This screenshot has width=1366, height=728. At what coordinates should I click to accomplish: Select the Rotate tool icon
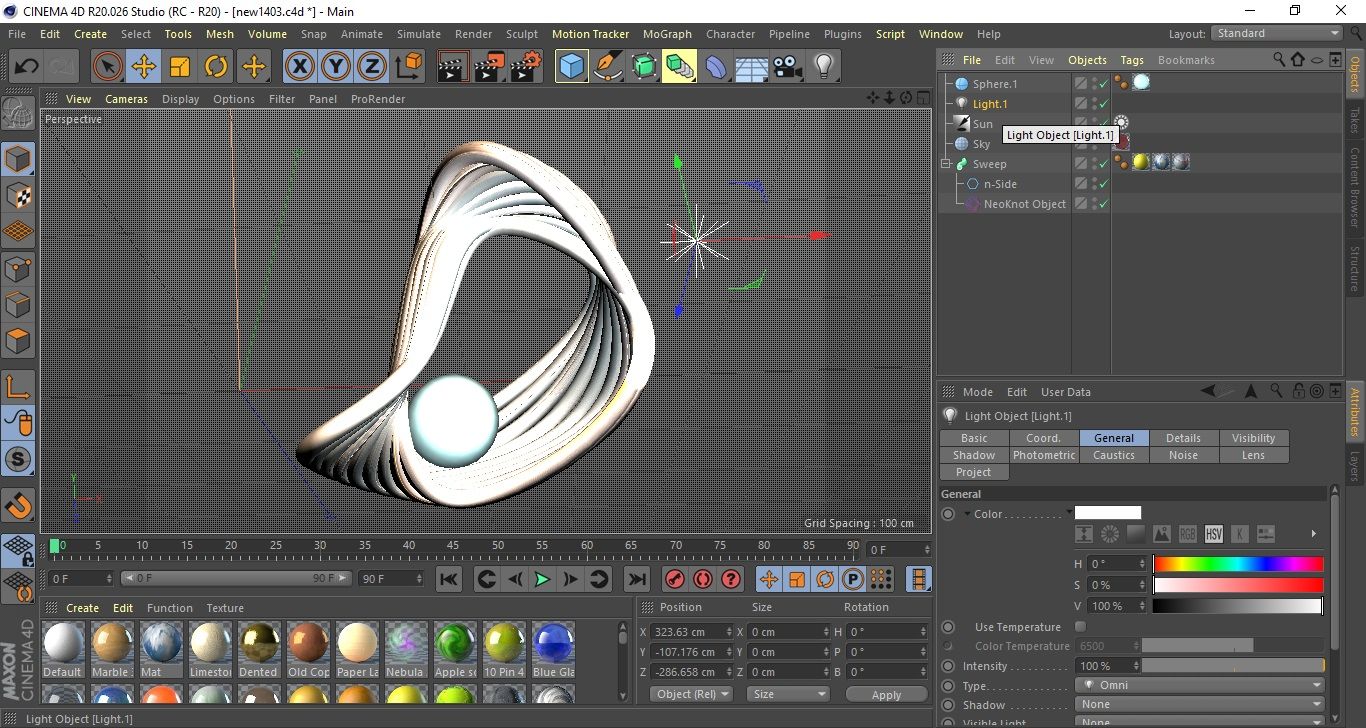[216, 67]
